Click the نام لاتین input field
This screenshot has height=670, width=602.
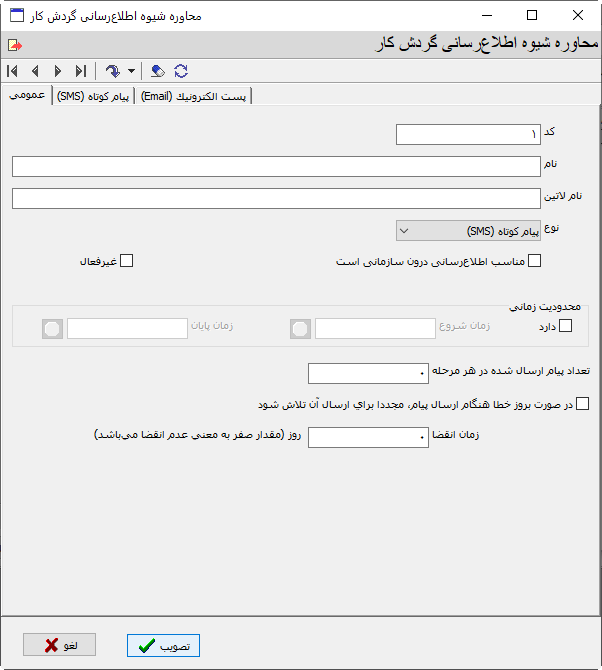coord(276,198)
